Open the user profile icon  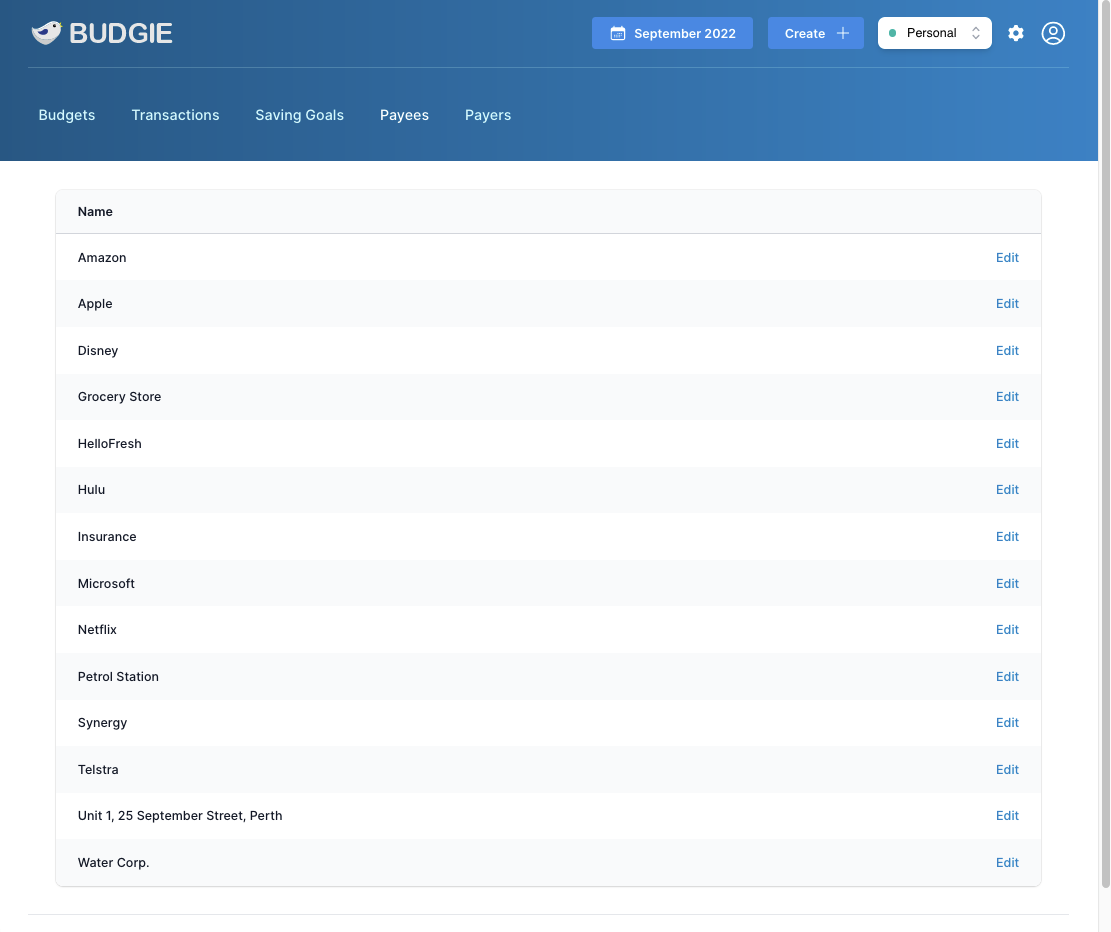coord(1053,33)
